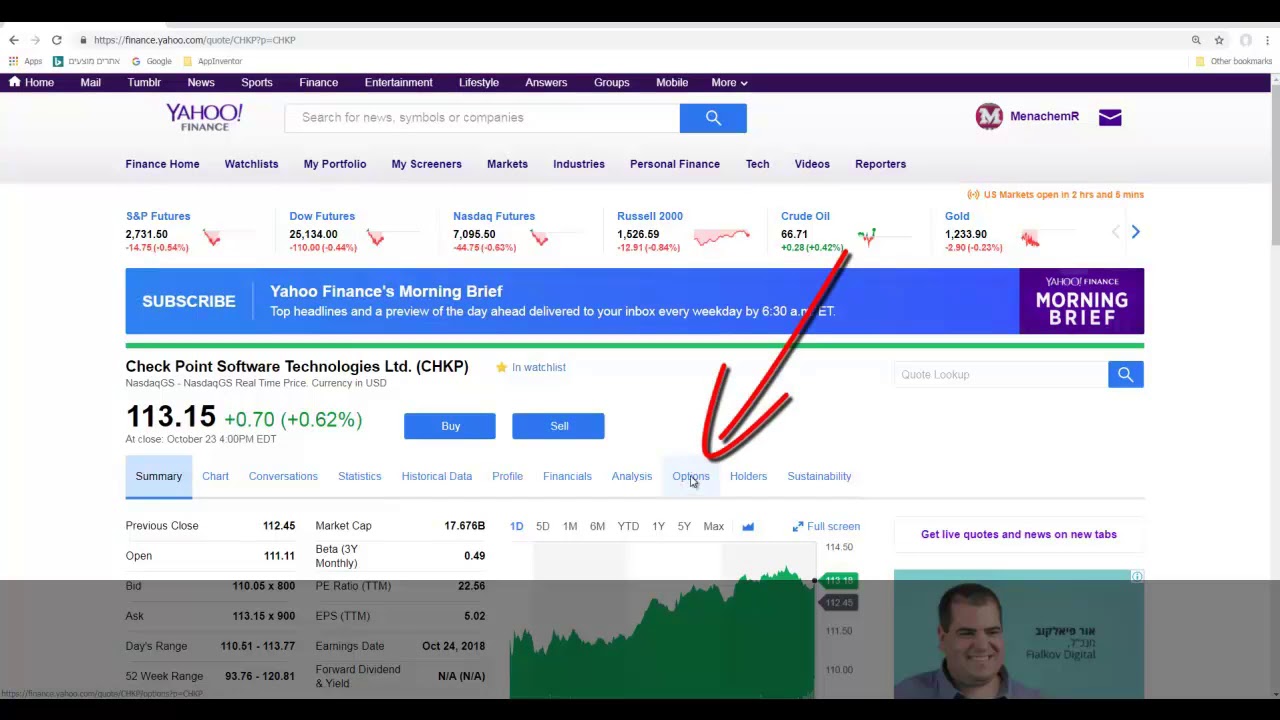The height and width of the screenshot is (720, 1280).
Task: Expand the More dropdown in top bar
Action: 729,82
